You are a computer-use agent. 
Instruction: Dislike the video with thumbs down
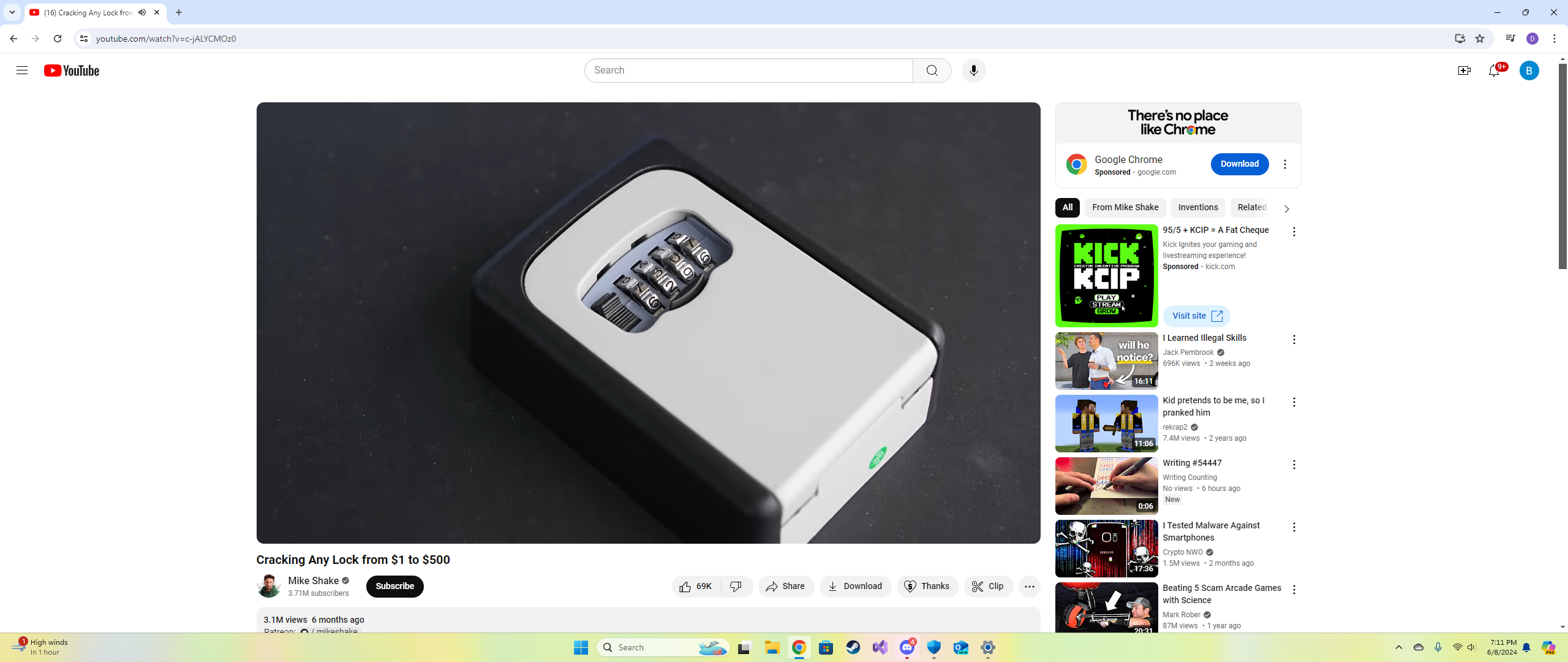736,586
